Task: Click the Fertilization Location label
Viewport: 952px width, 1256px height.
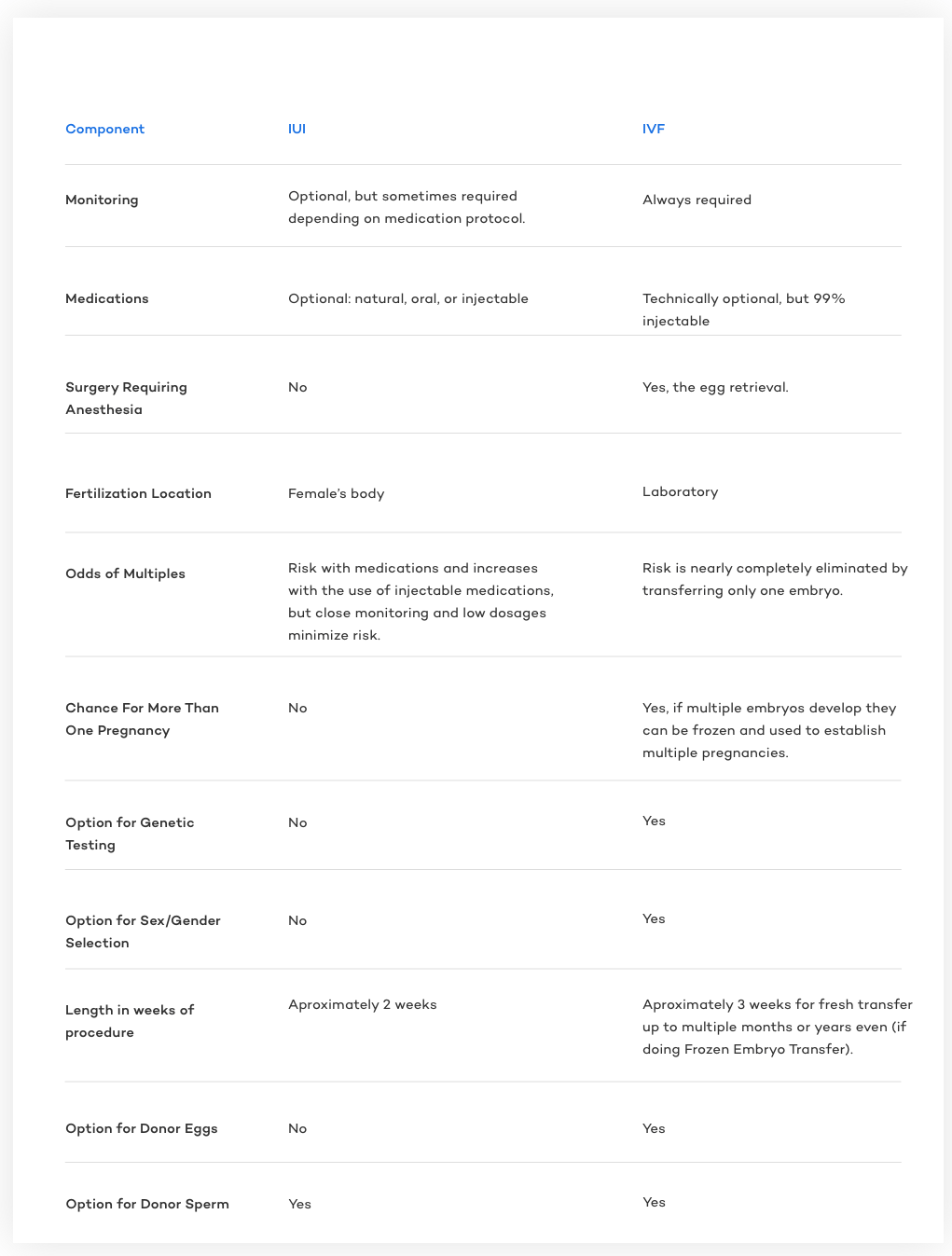Action: point(138,493)
